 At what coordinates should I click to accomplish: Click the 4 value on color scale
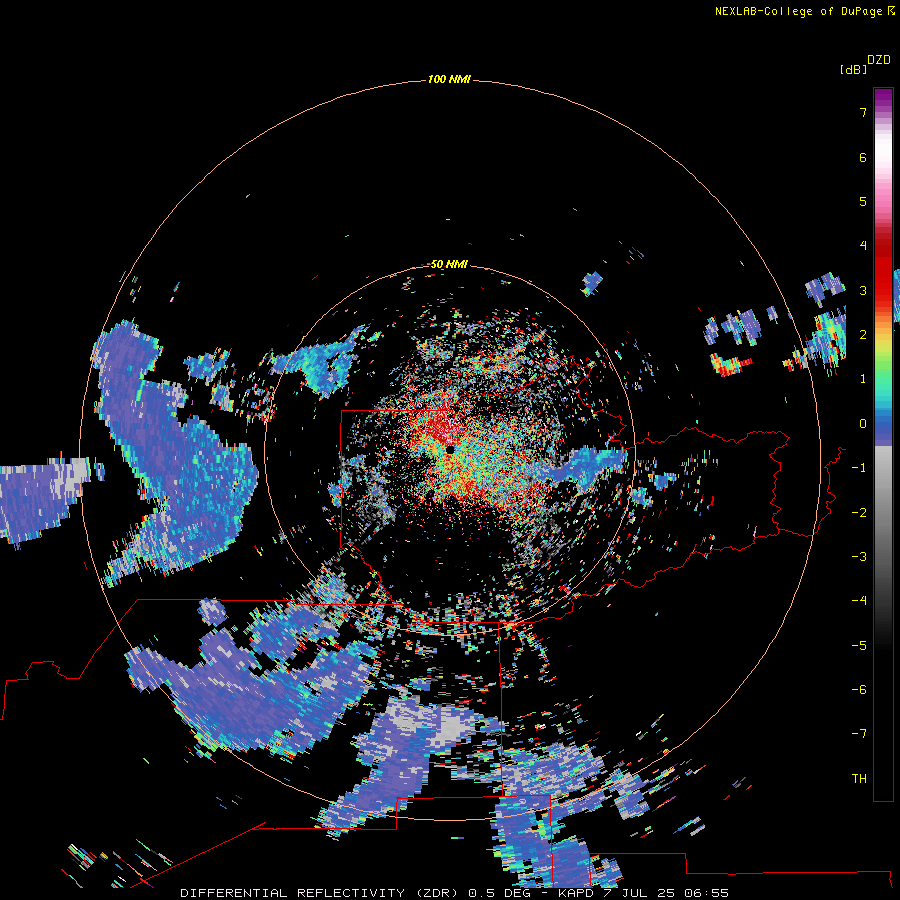point(863,246)
